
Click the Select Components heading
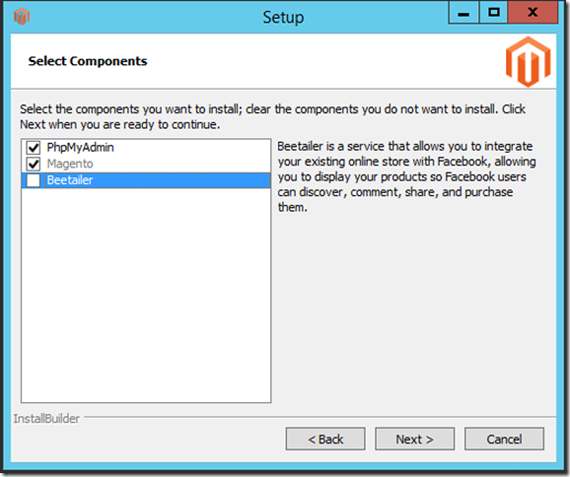coord(88,61)
